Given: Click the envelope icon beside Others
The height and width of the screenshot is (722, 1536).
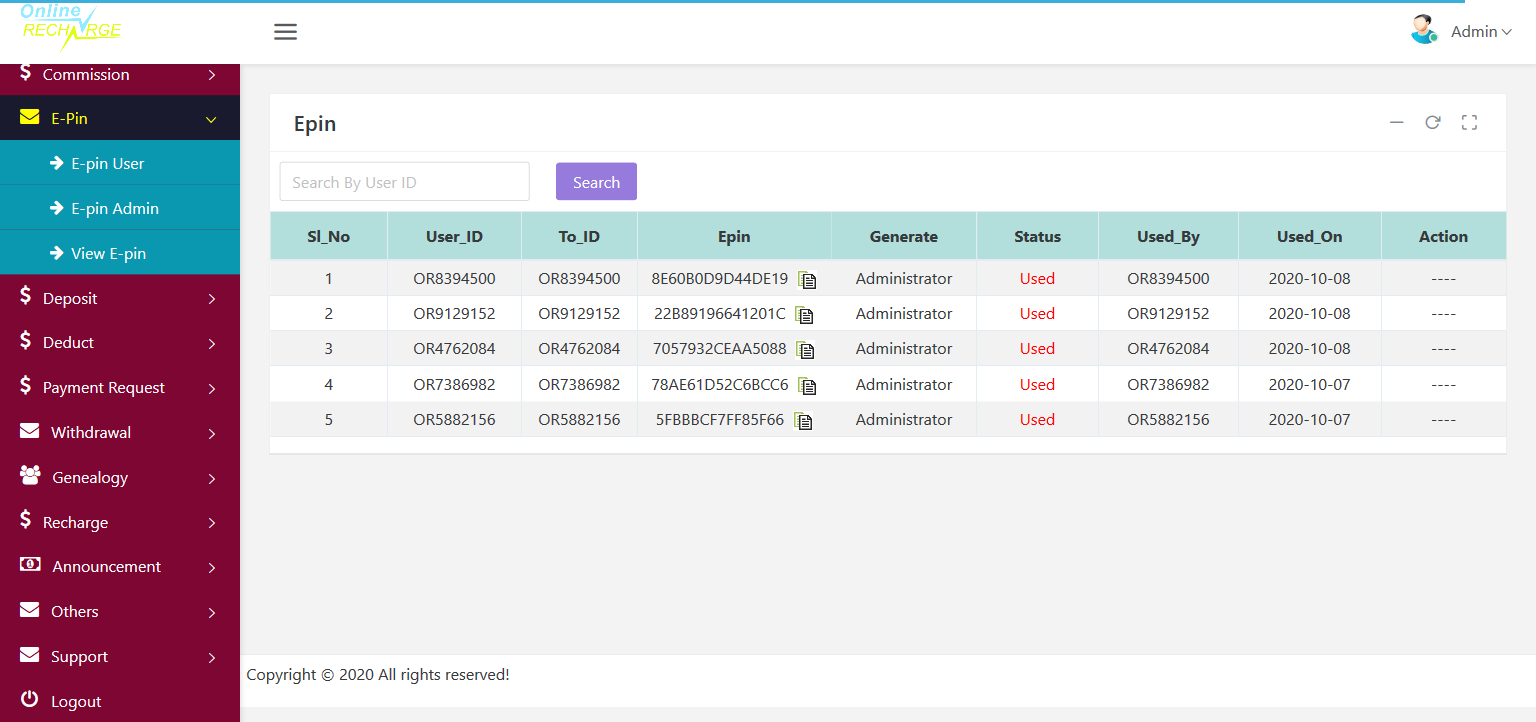Looking at the screenshot, I should (30, 610).
